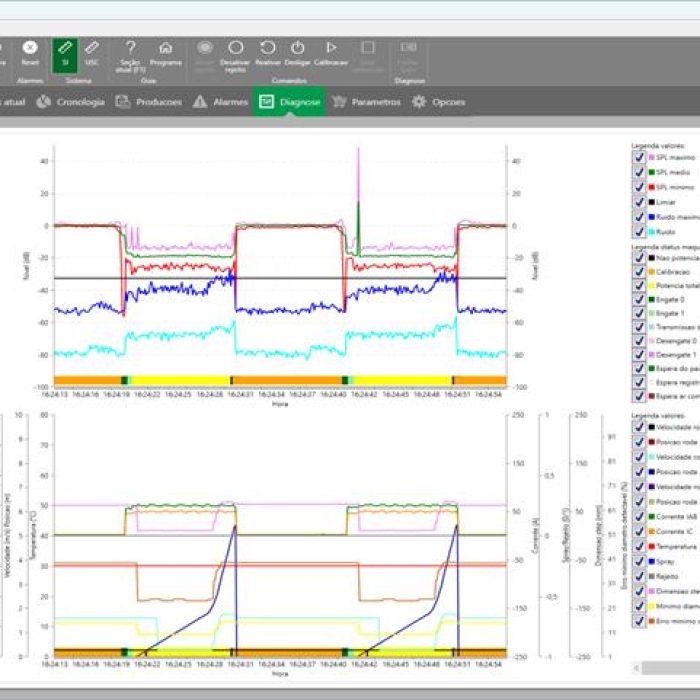
Task: Click the Reset alarms icon
Action: click(x=30, y=48)
